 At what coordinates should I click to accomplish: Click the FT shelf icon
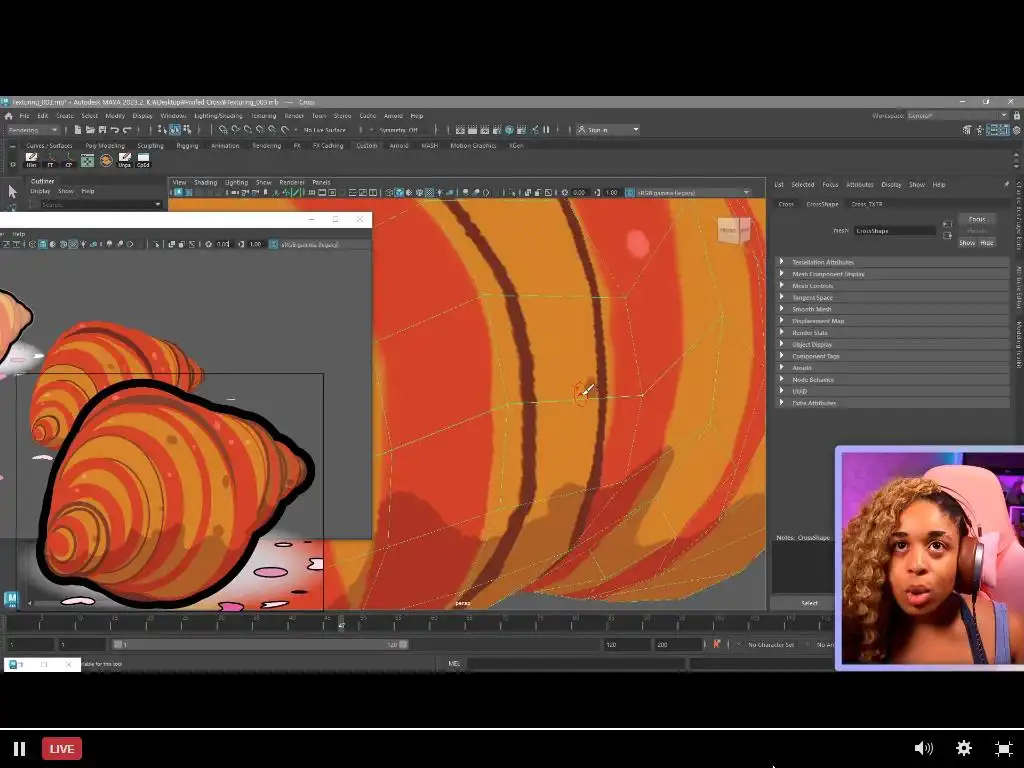(50, 160)
